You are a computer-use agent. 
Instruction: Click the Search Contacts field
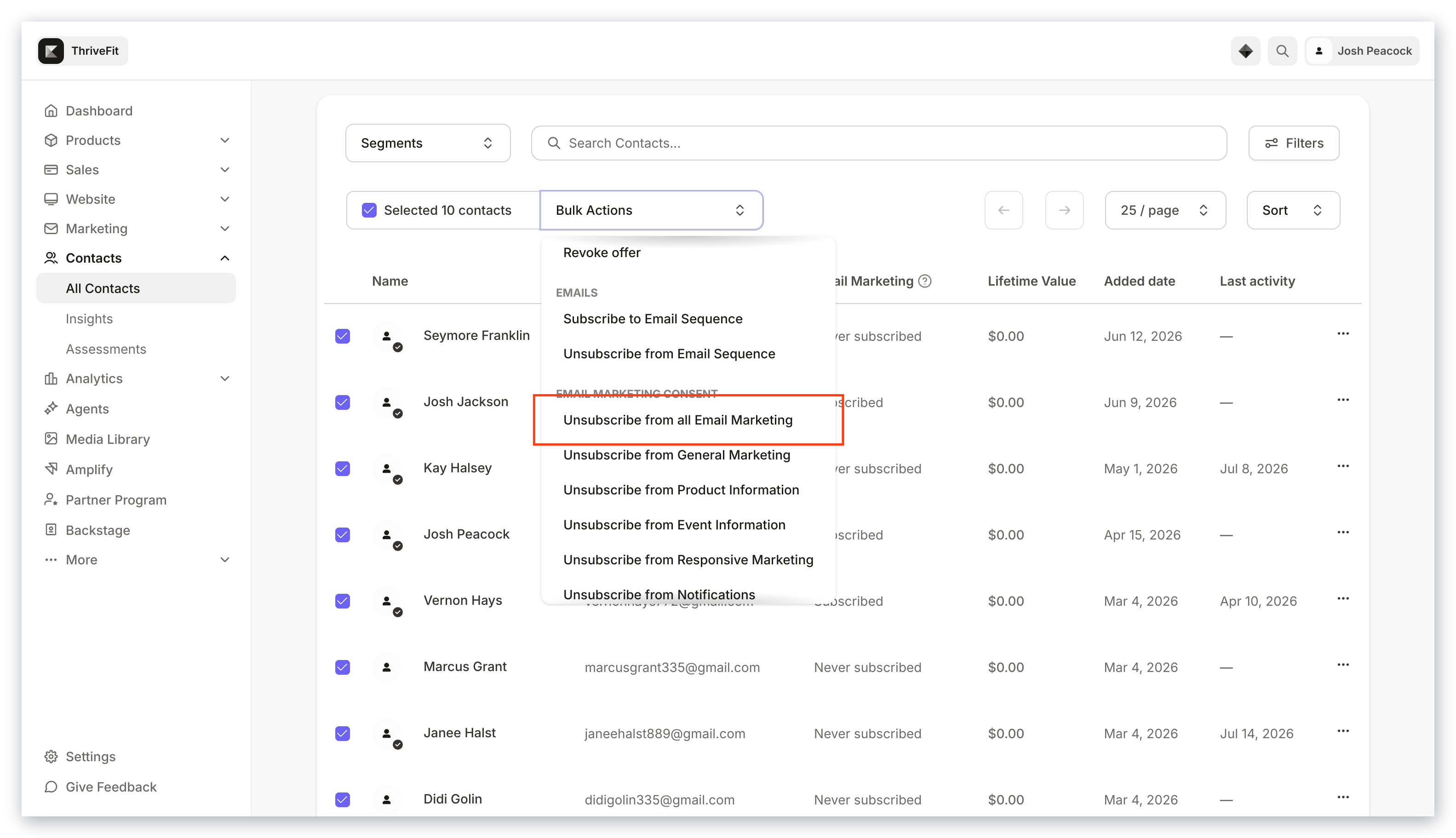tap(878, 143)
